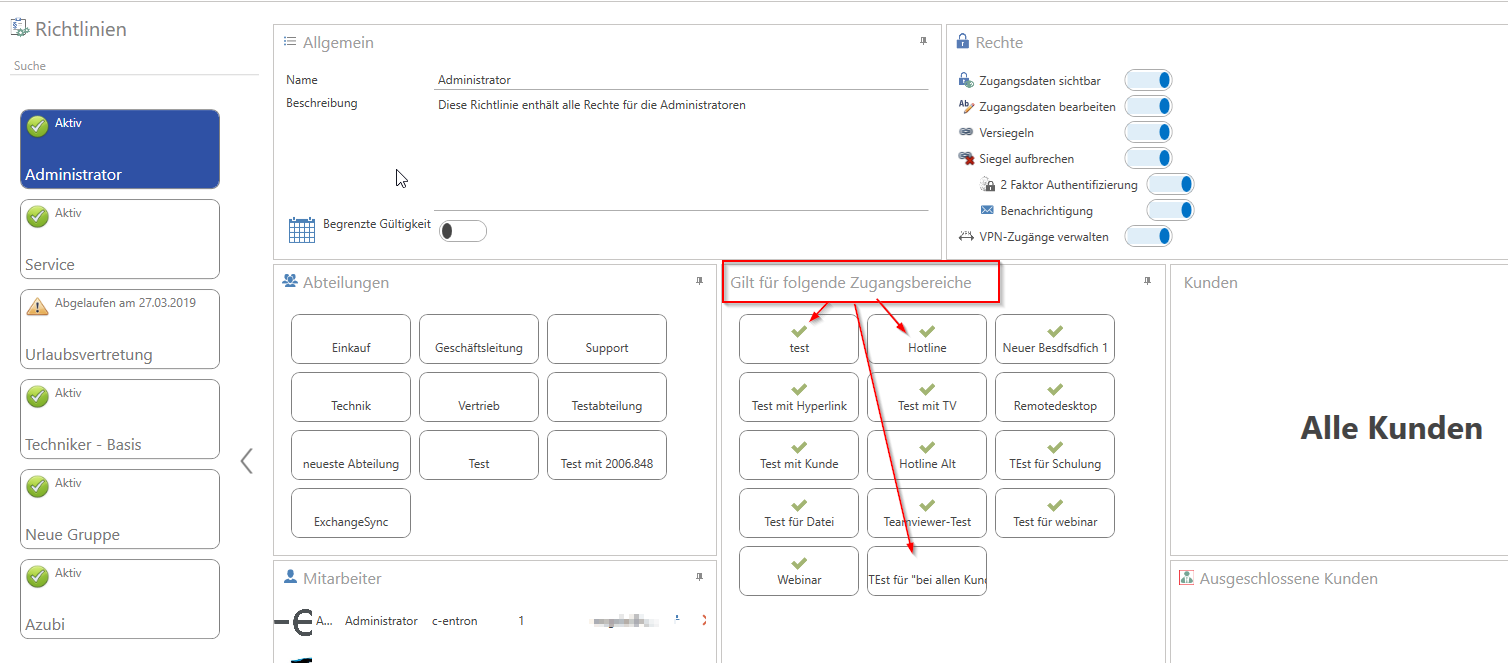The width and height of the screenshot is (1508, 663).
Task: Select the Service policy in list
Action: (119, 239)
